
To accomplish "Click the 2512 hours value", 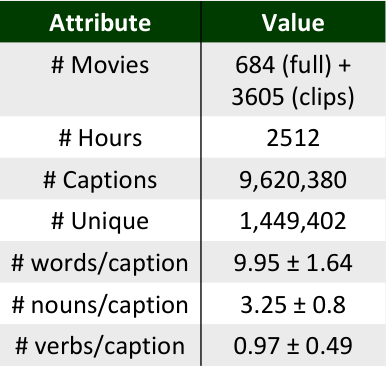I will (293, 137).
